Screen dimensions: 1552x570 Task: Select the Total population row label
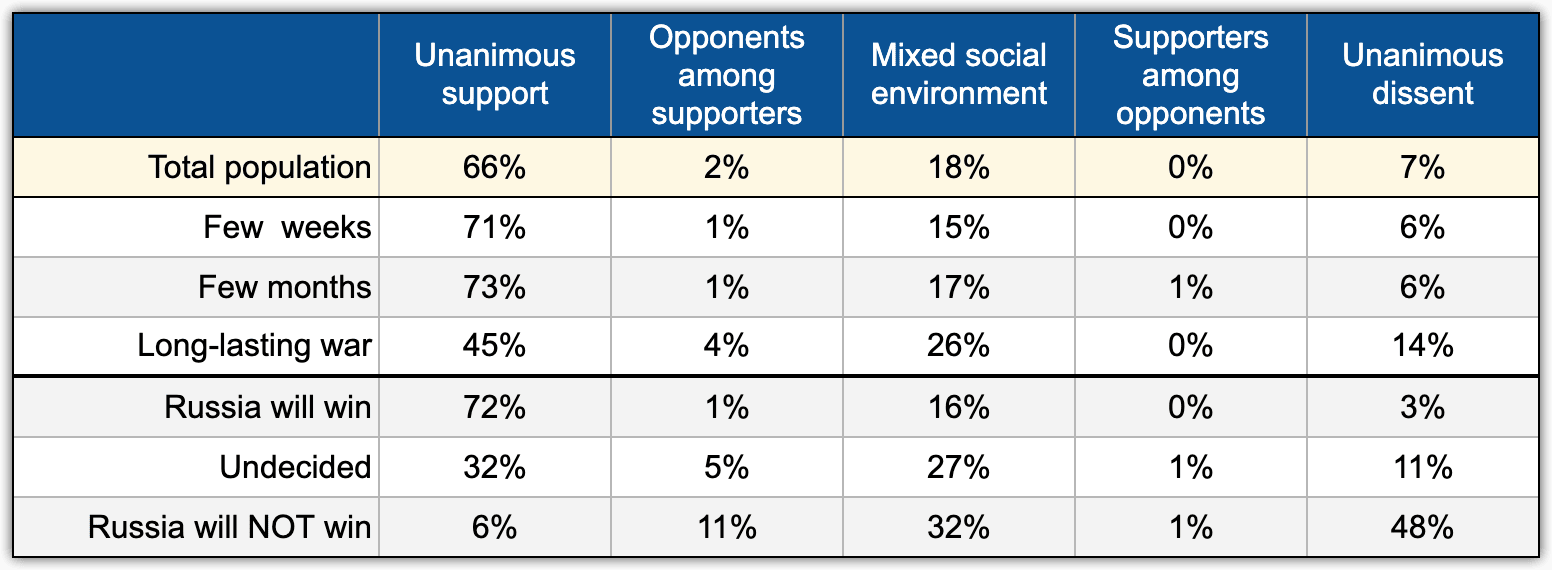pos(260,167)
